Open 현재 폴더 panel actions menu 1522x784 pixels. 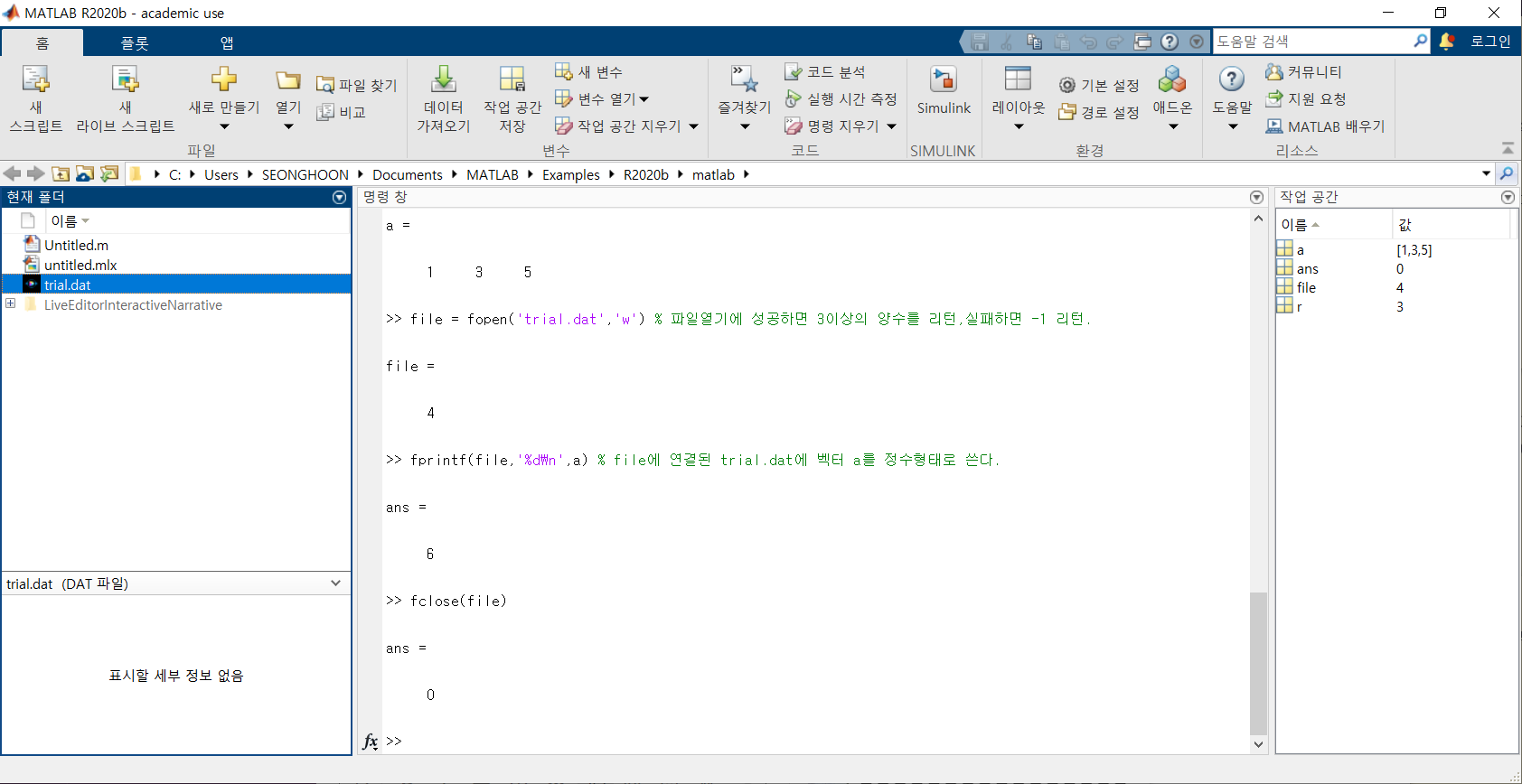pyautogui.click(x=339, y=197)
